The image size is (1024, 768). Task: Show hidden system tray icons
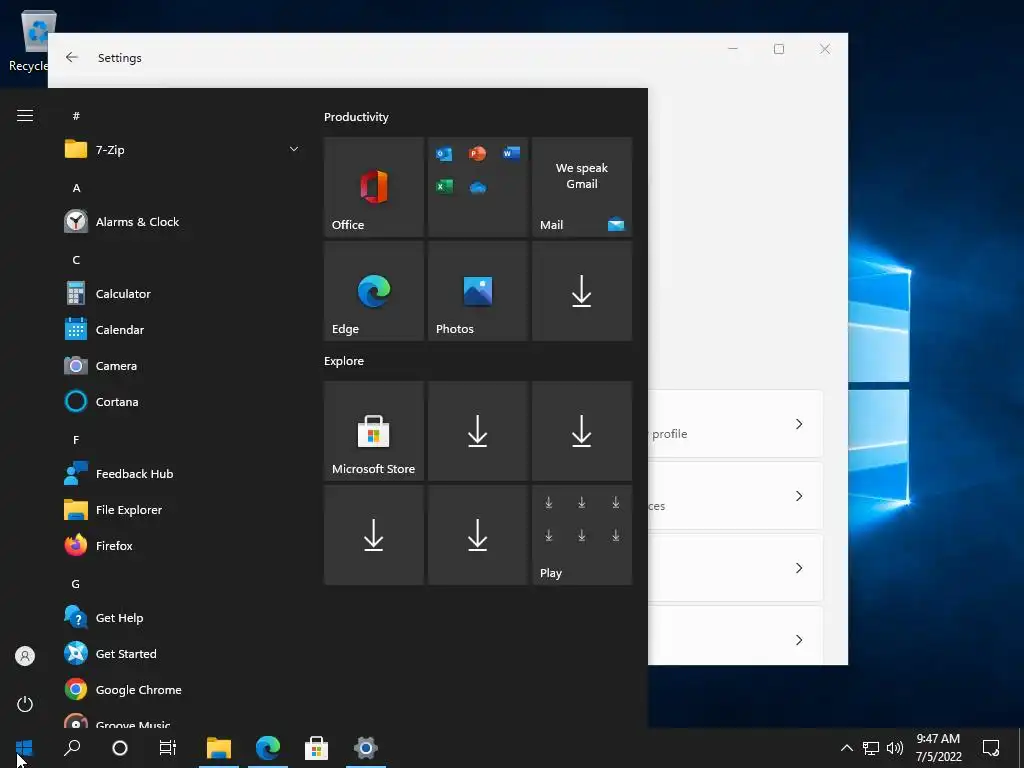pyautogui.click(x=846, y=748)
